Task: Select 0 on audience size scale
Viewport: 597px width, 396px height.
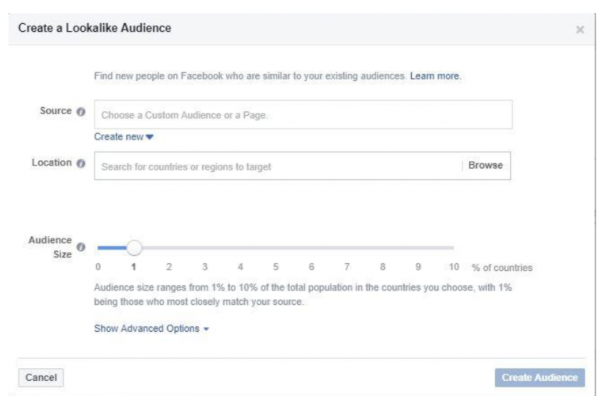Action: (x=98, y=267)
